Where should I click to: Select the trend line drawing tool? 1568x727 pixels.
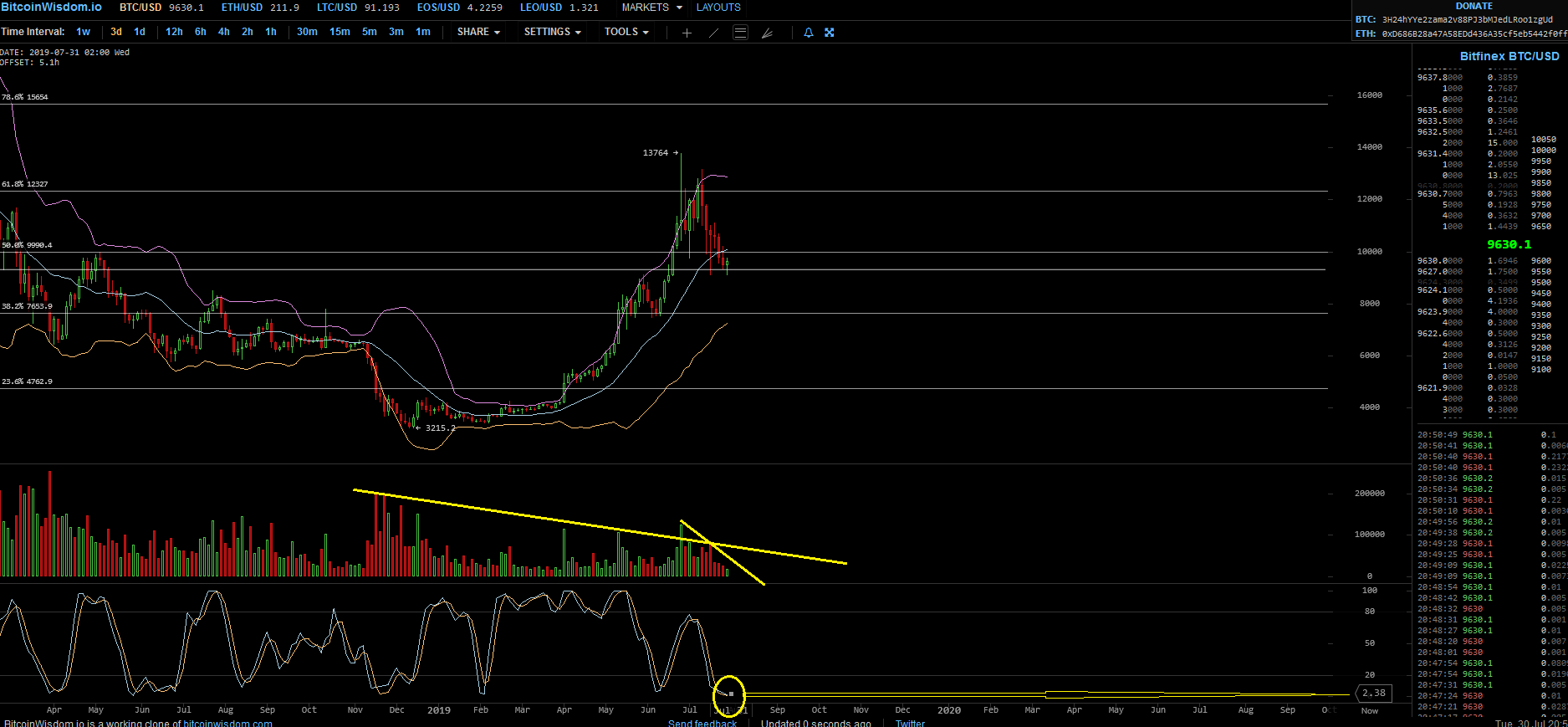point(713,33)
